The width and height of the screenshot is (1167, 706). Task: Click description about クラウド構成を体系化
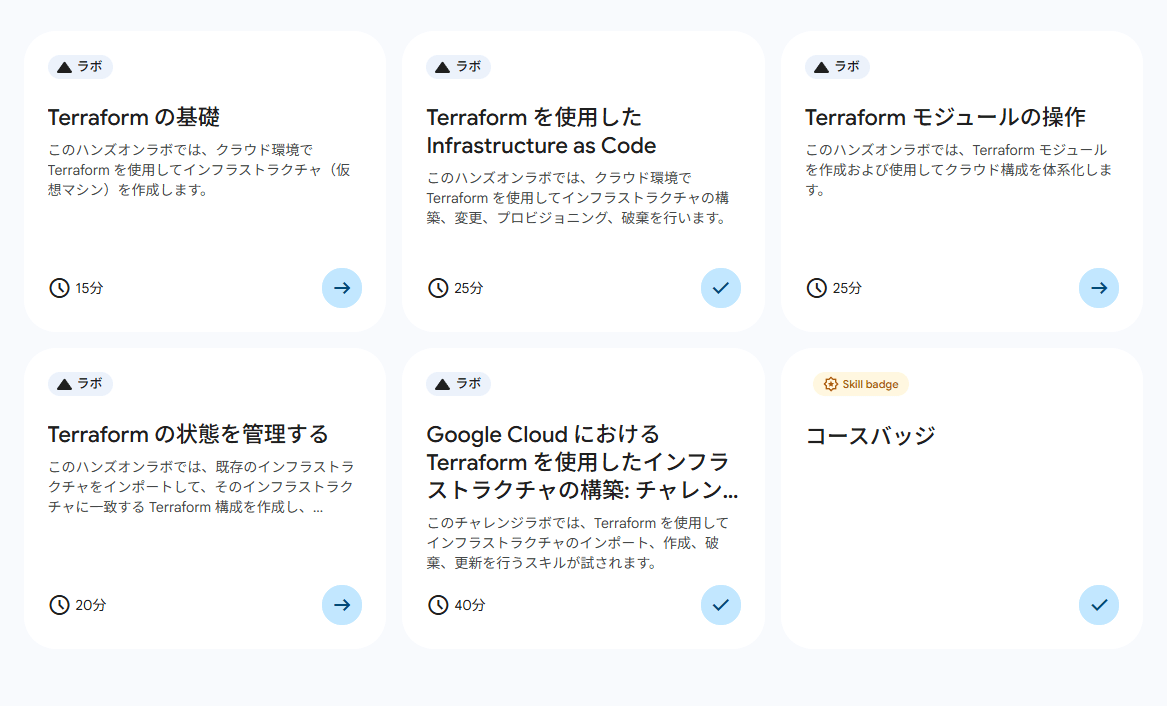point(959,170)
